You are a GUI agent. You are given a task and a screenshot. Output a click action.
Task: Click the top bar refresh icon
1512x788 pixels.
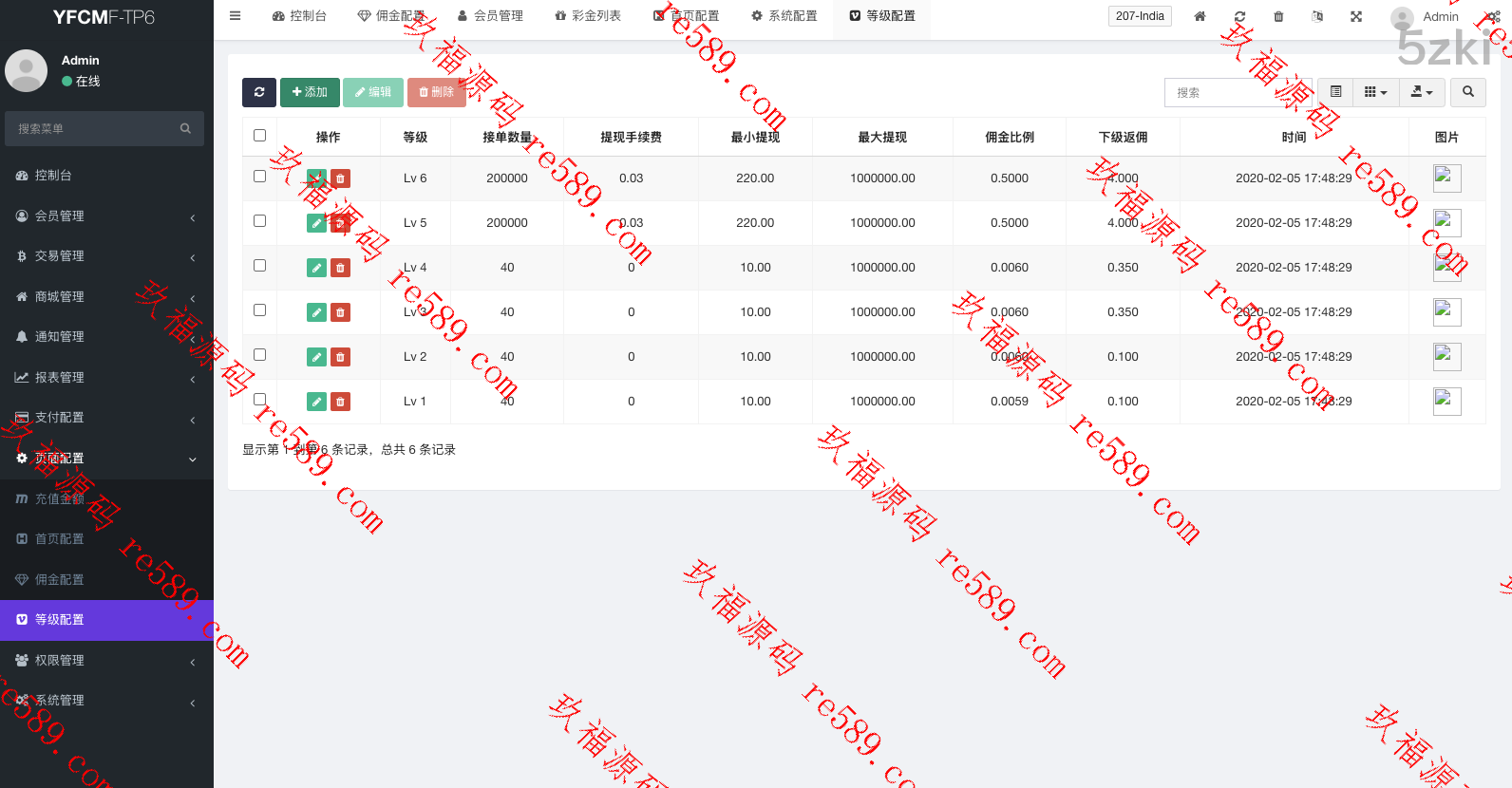1239,16
